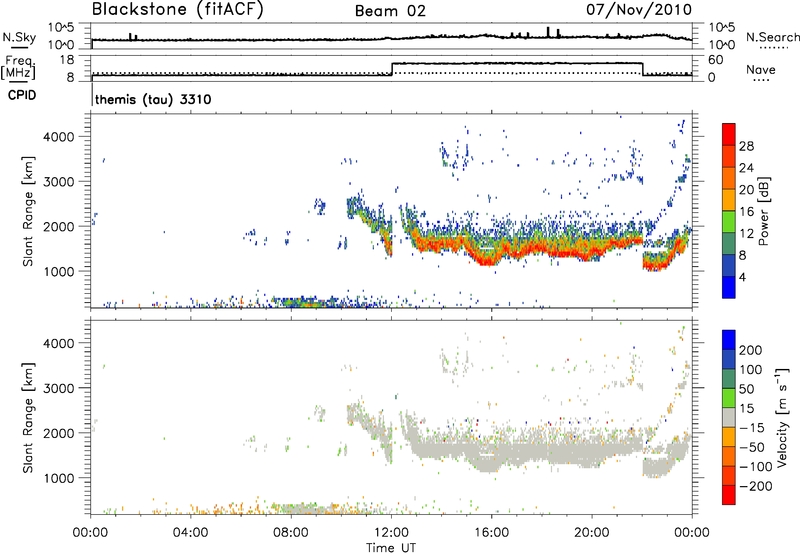
Task: Click the velocity color bar grey segment
Action: (x=729, y=418)
